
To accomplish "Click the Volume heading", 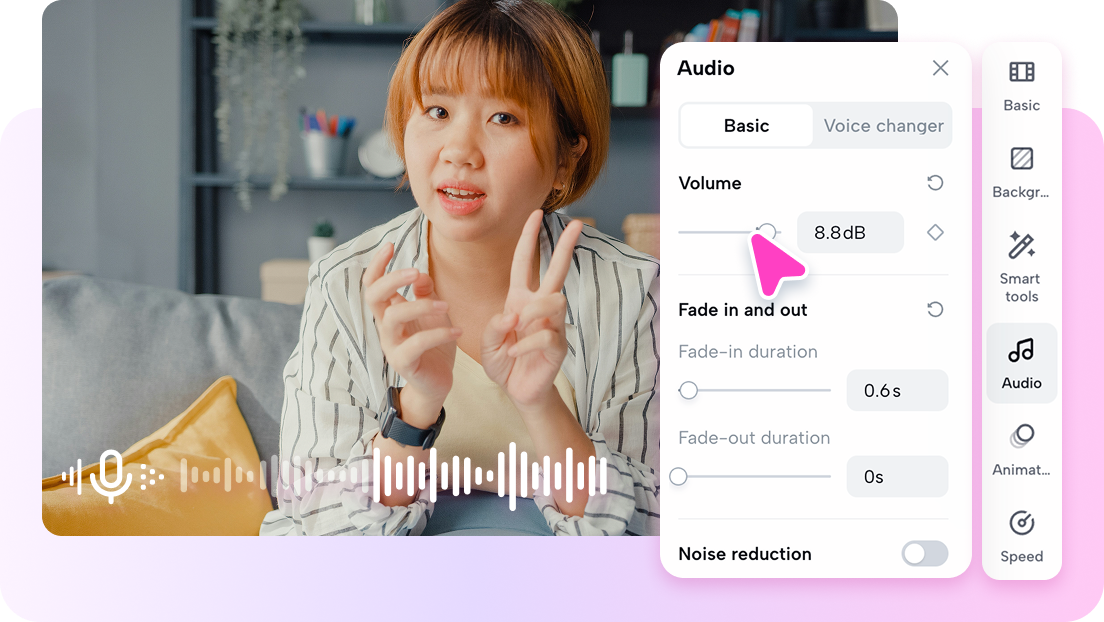I will click(x=710, y=183).
